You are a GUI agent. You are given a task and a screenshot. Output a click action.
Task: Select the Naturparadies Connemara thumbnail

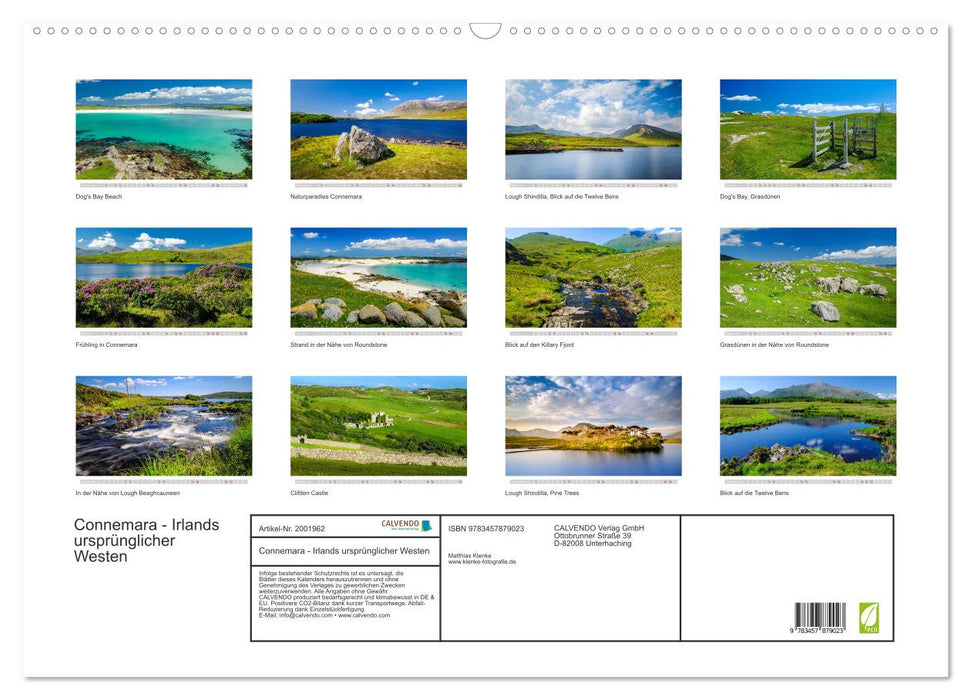(378, 128)
